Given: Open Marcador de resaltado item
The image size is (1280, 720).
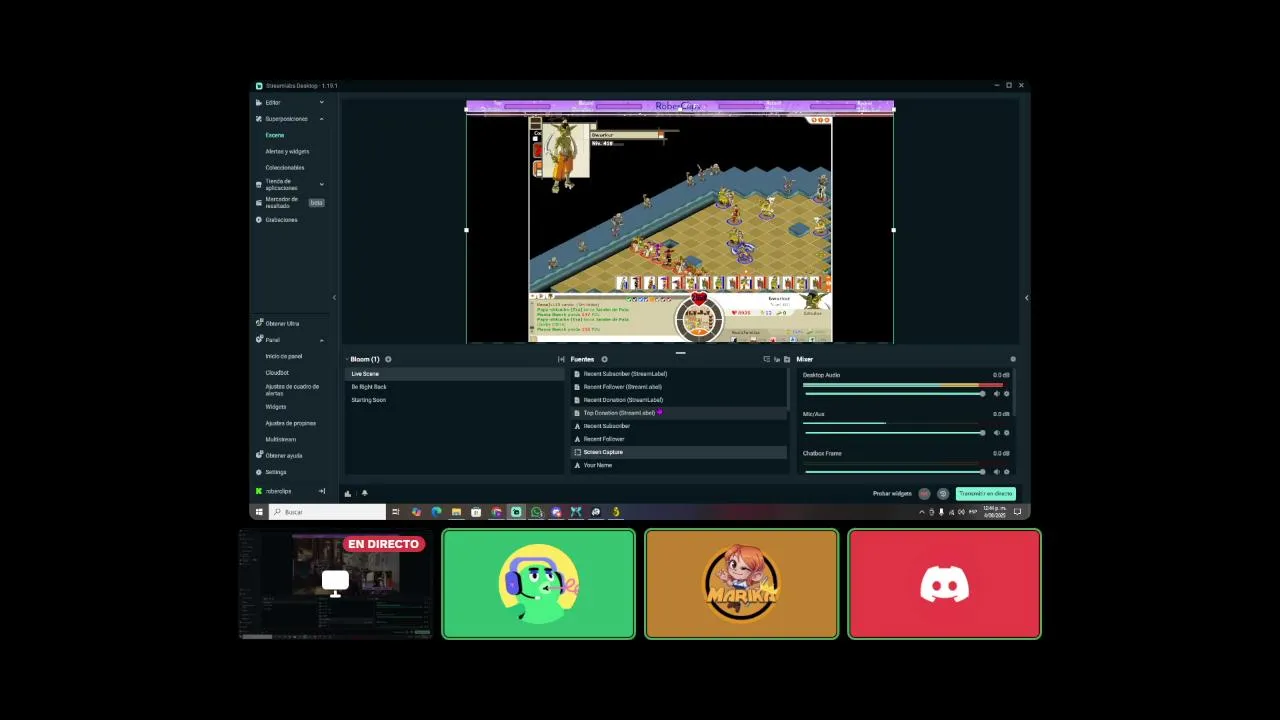Looking at the screenshot, I should 282,202.
